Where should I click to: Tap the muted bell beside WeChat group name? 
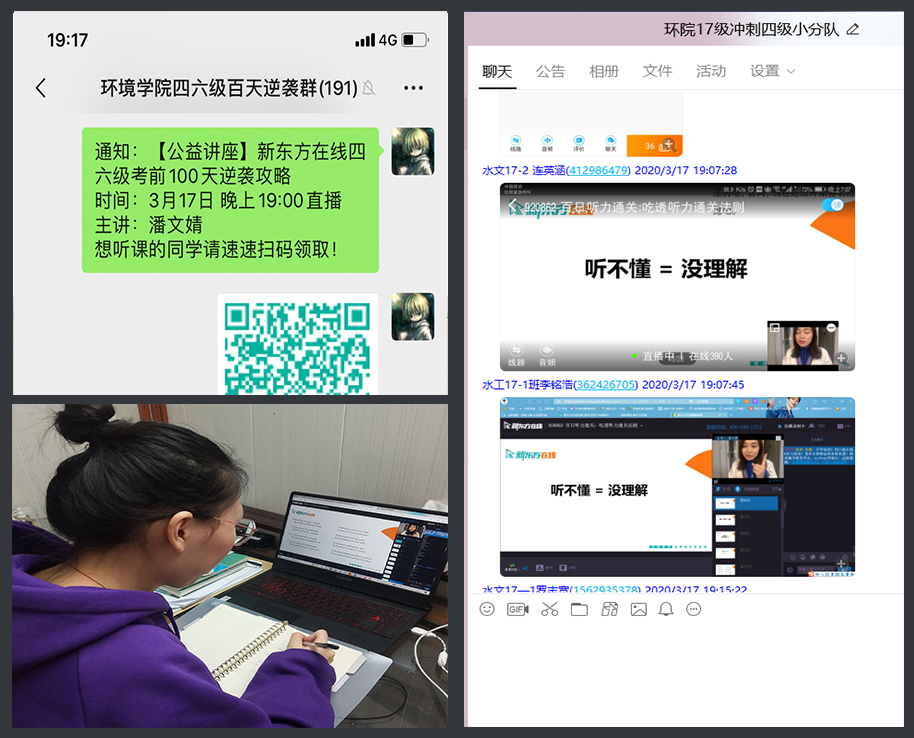[x=369, y=88]
